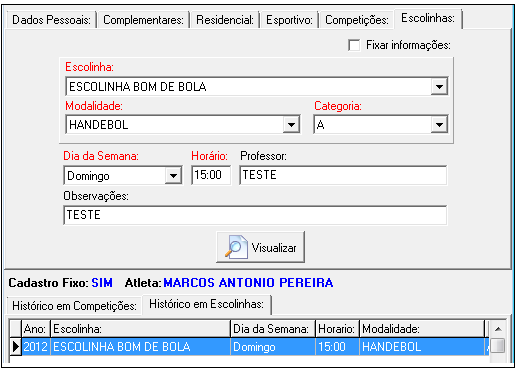The height and width of the screenshot is (370, 518).
Task: Select the 15:00 cell in history row
Action: click(337, 347)
